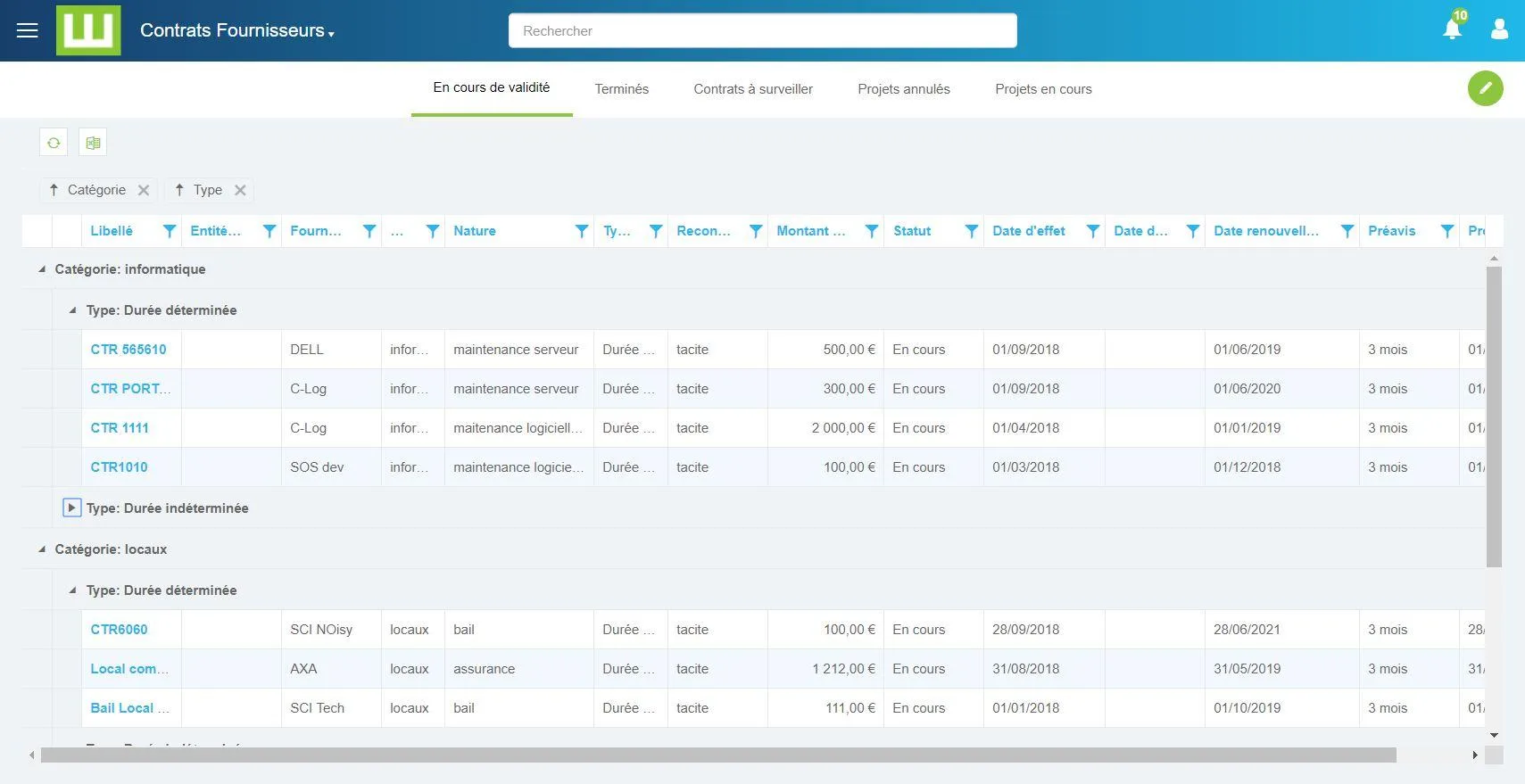Select the DELL supplier cell
The width and height of the screenshot is (1525, 784).
[x=331, y=350]
